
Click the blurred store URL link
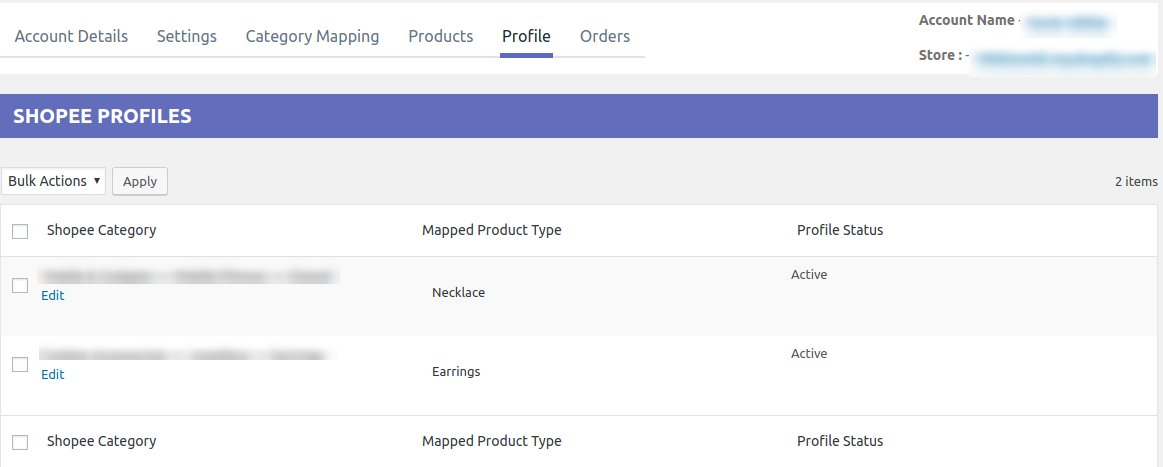1064,60
